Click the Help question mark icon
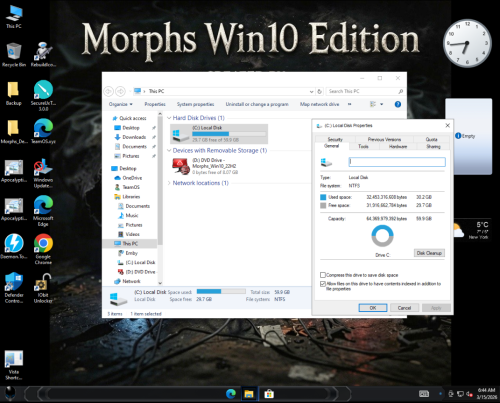 [x=398, y=104]
